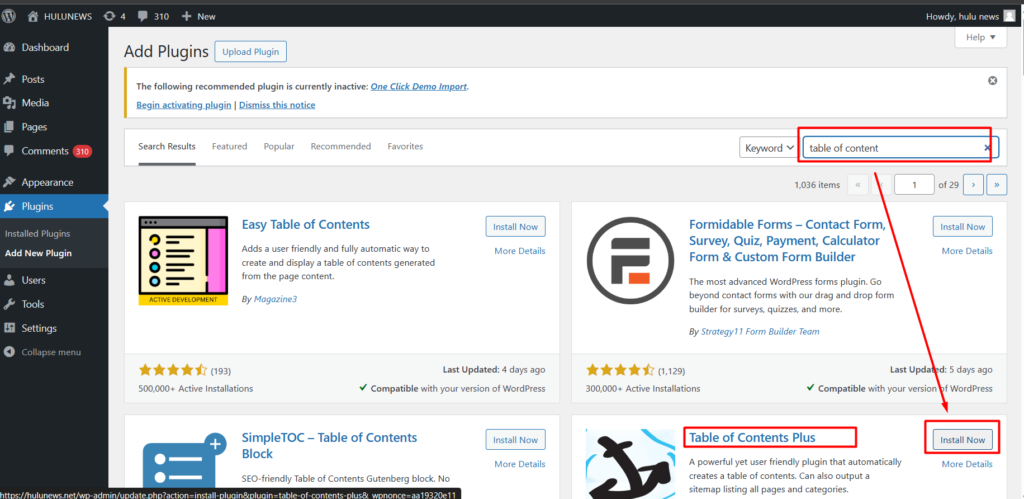This screenshot has height=499, width=1024.
Task: Expand the Help panel
Action: click(x=981, y=38)
